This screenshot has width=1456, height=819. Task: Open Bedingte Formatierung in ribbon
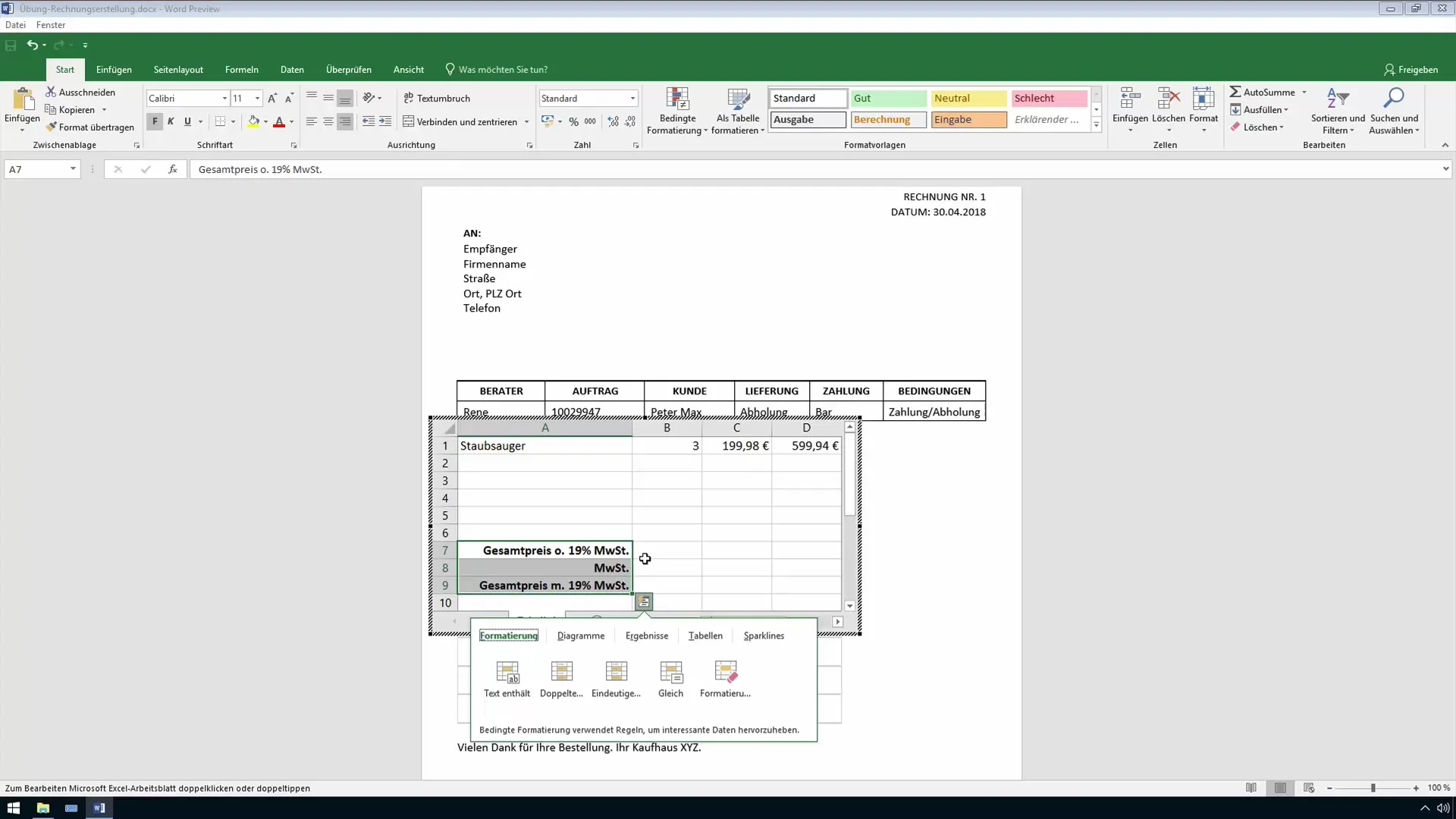click(x=677, y=111)
